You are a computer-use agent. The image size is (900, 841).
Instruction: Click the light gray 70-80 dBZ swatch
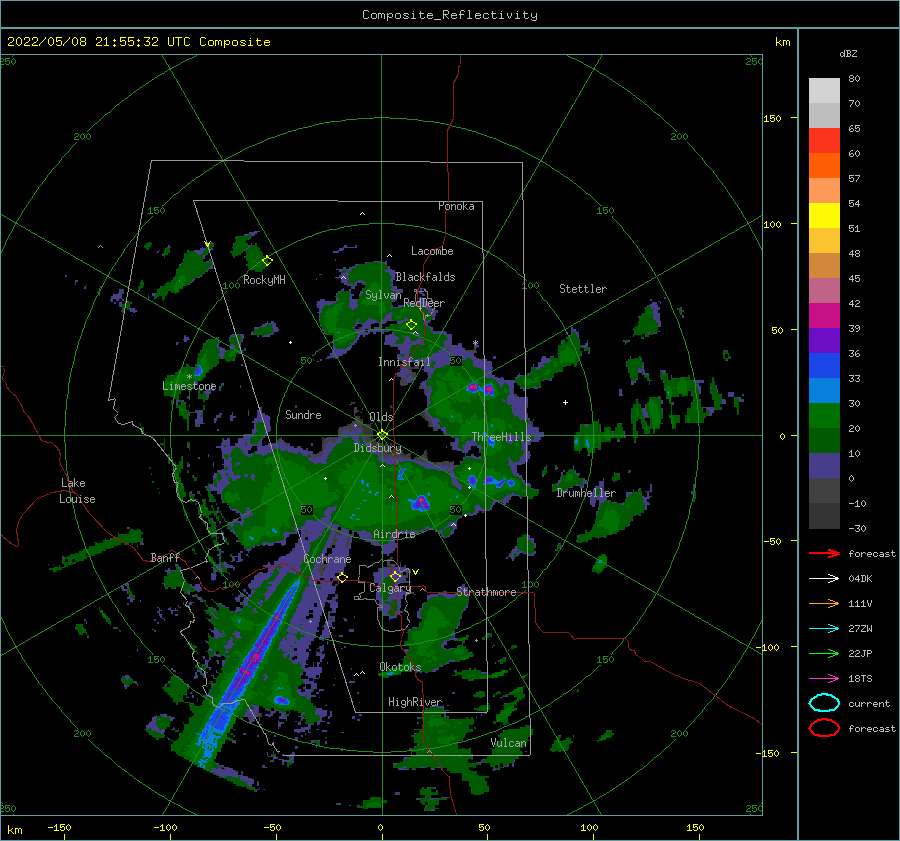click(x=824, y=91)
